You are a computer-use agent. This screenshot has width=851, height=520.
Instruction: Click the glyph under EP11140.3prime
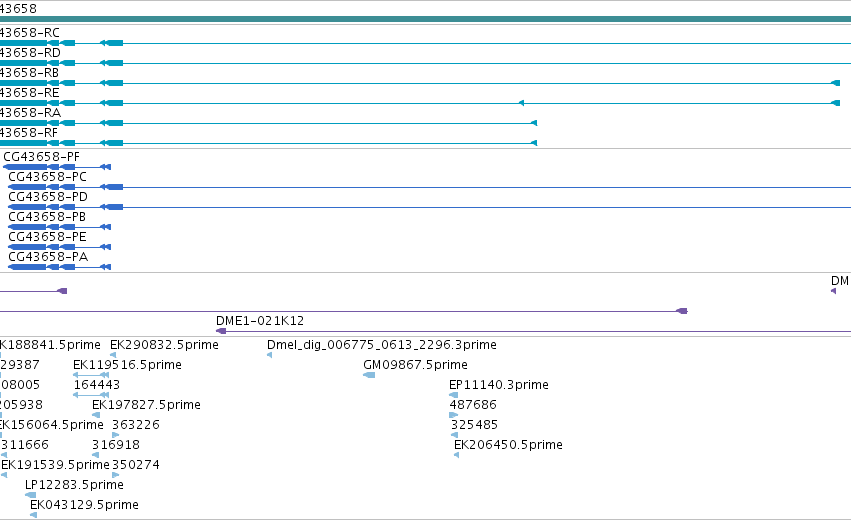point(454,395)
